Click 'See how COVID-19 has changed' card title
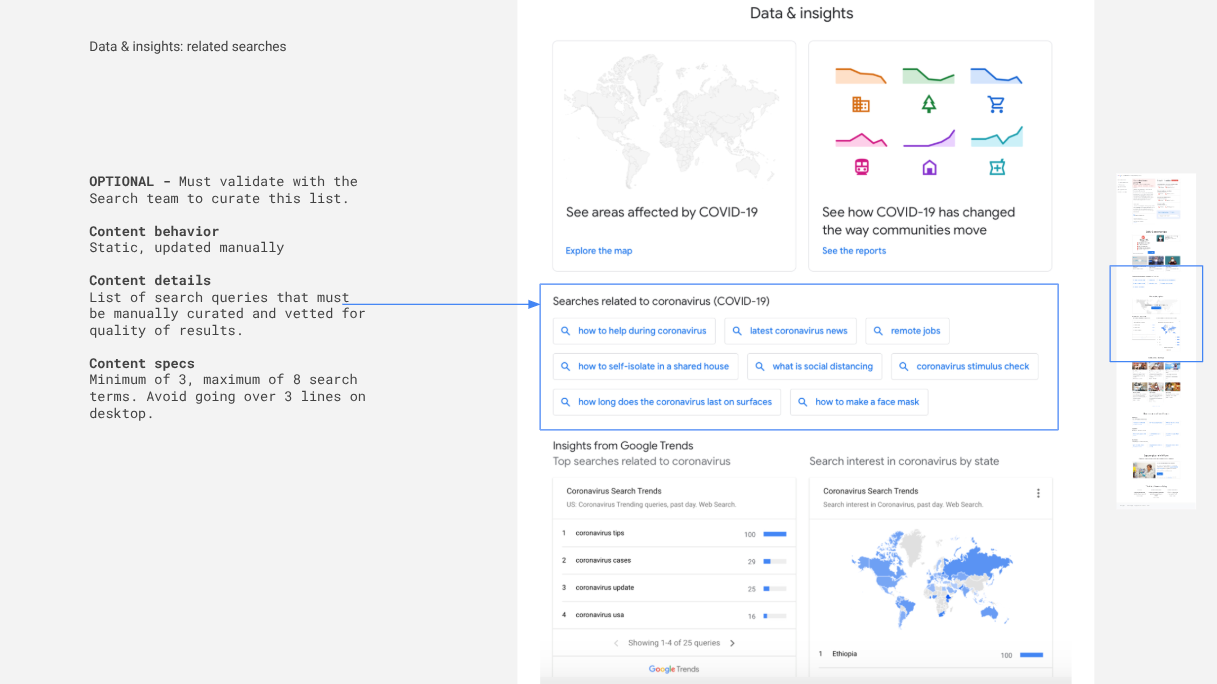The height and width of the screenshot is (684, 1217). click(918, 221)
